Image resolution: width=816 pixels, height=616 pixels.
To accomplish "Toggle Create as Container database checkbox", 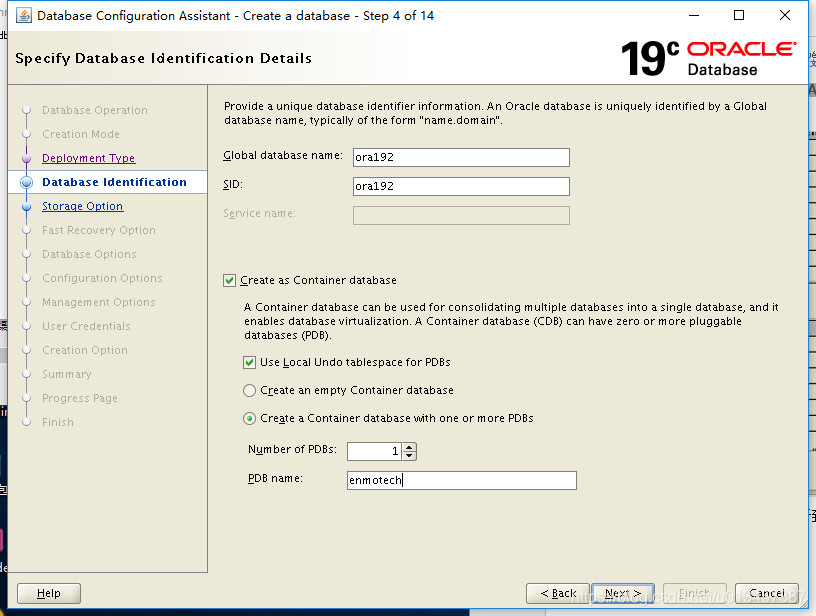I will 230,281.
